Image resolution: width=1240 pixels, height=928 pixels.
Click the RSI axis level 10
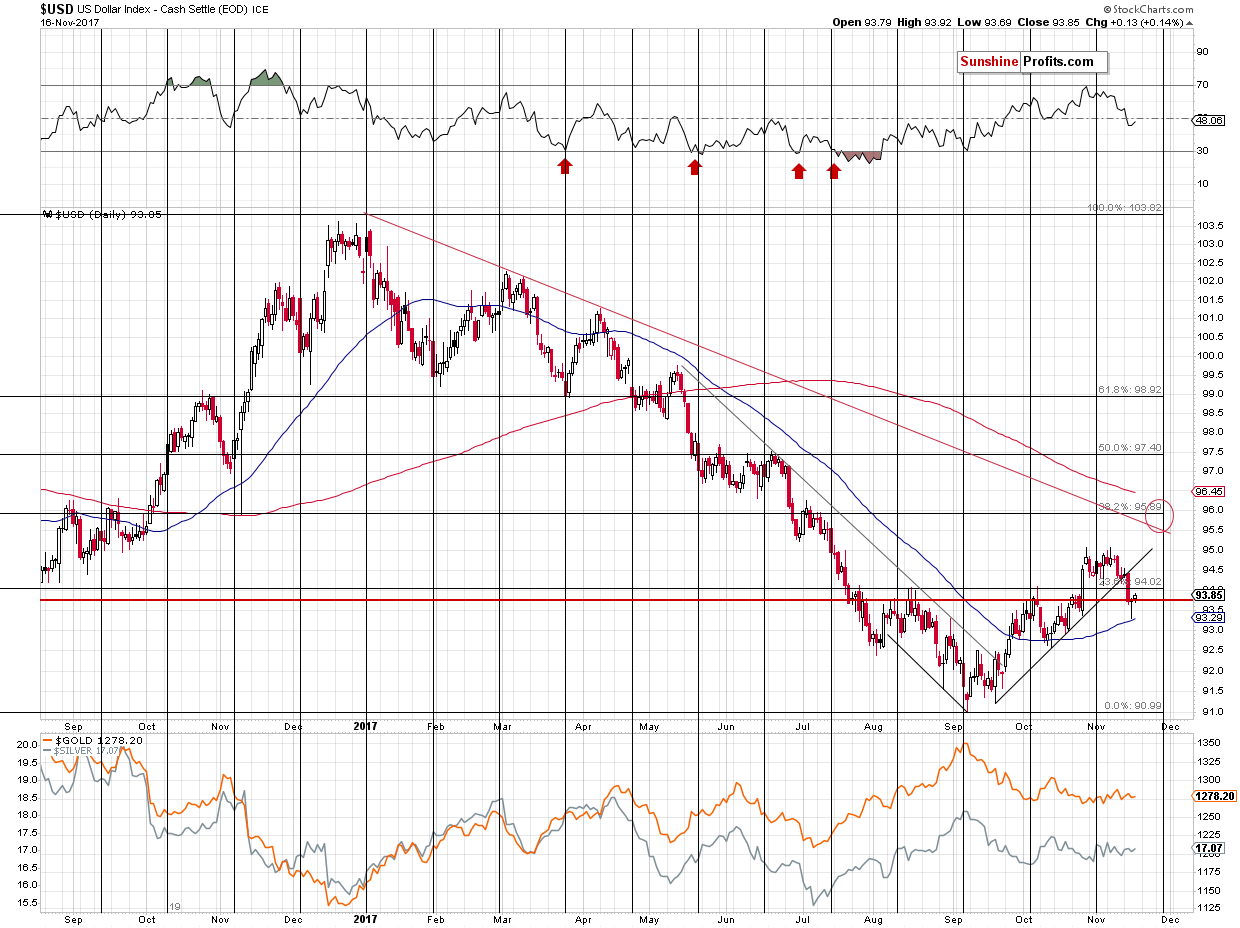(1202, 184)
